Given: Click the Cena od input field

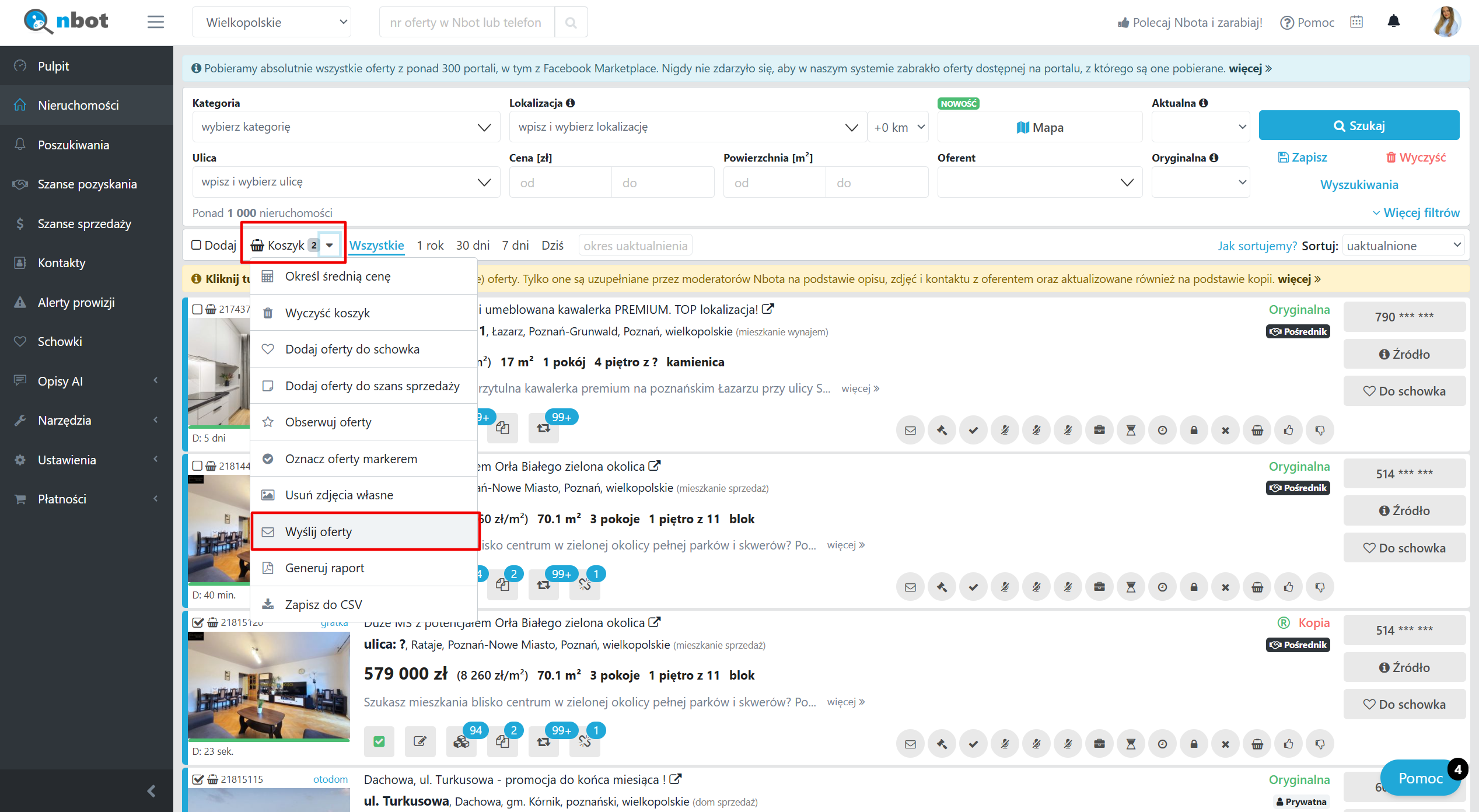Looking at the screenshot, I should pyautogui.click(x=560, y=183).
